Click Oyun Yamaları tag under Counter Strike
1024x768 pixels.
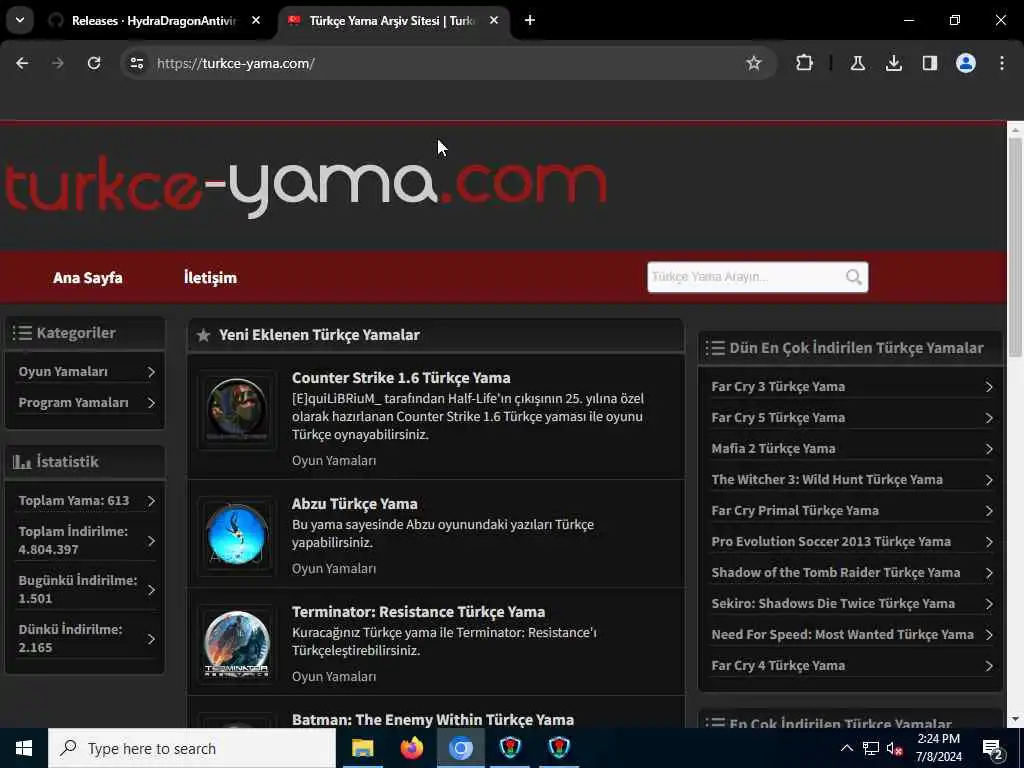pos(334,460)
